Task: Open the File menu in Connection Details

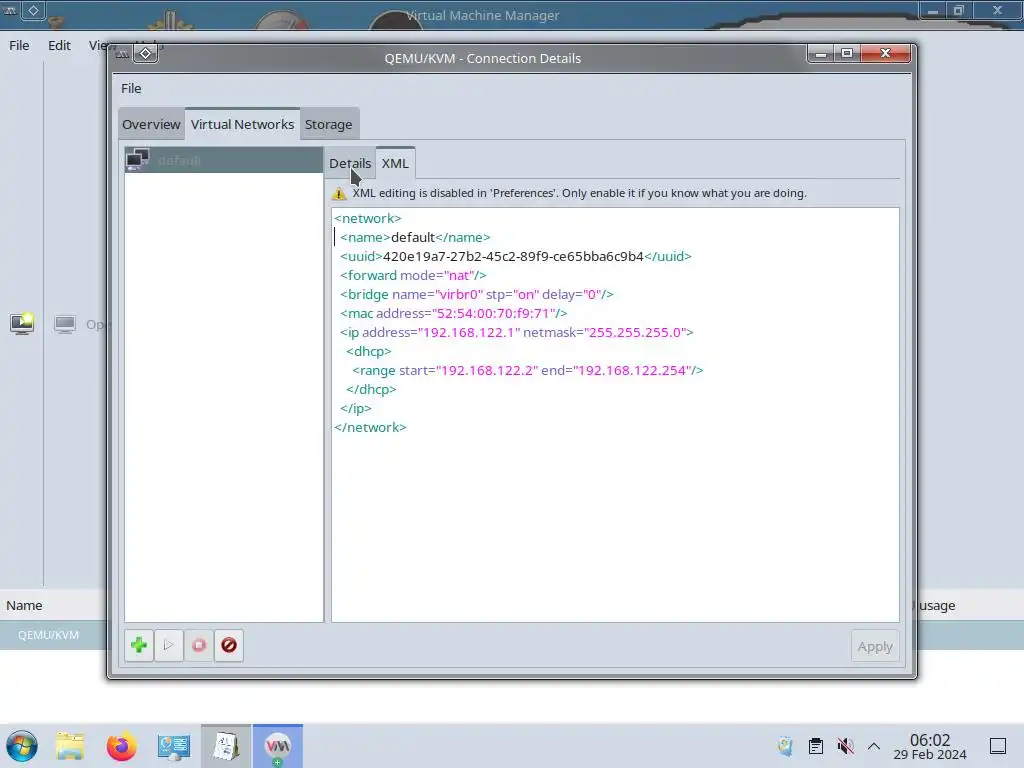Action: [131, 88]
